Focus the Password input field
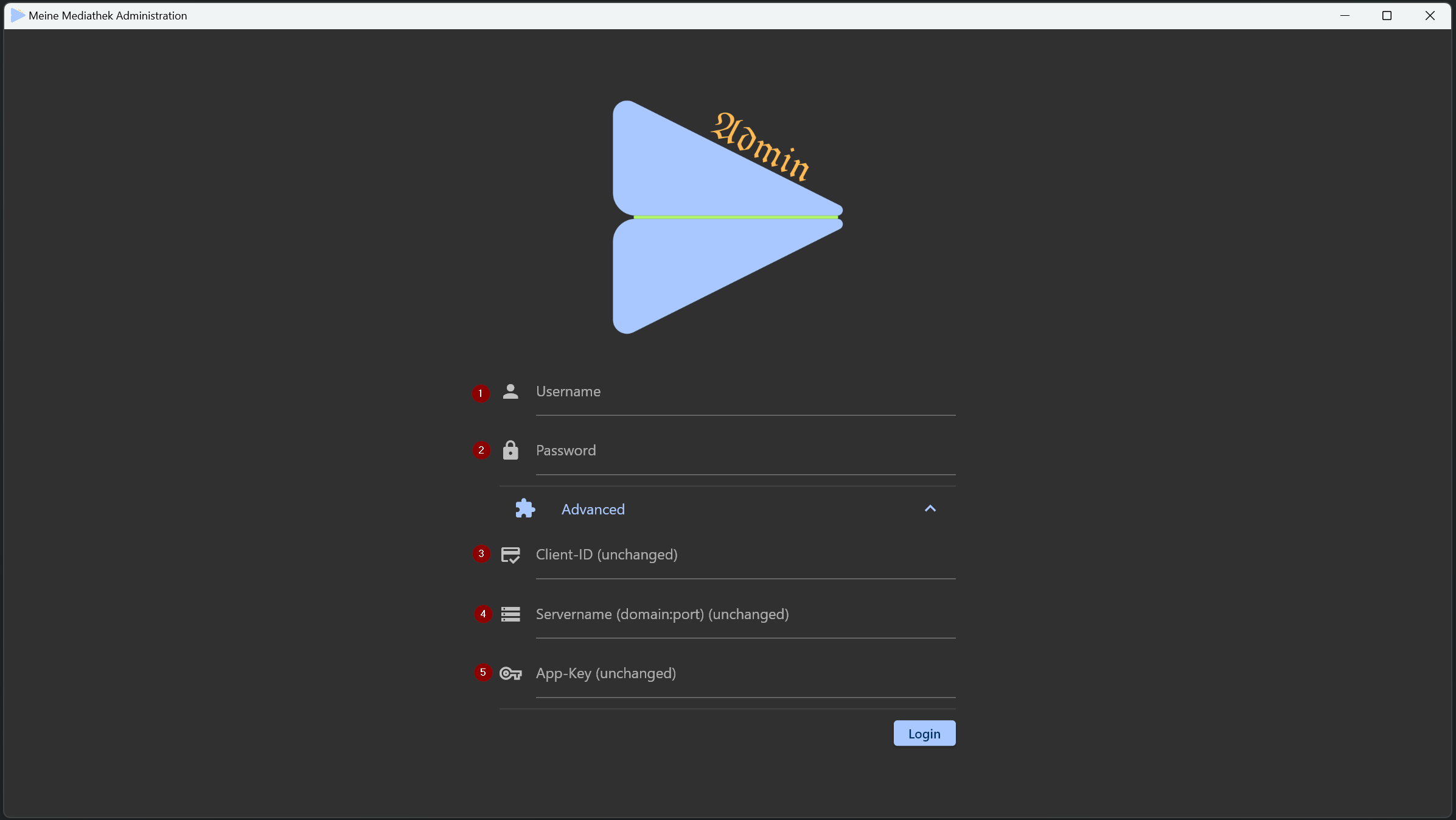 [745, 452]
